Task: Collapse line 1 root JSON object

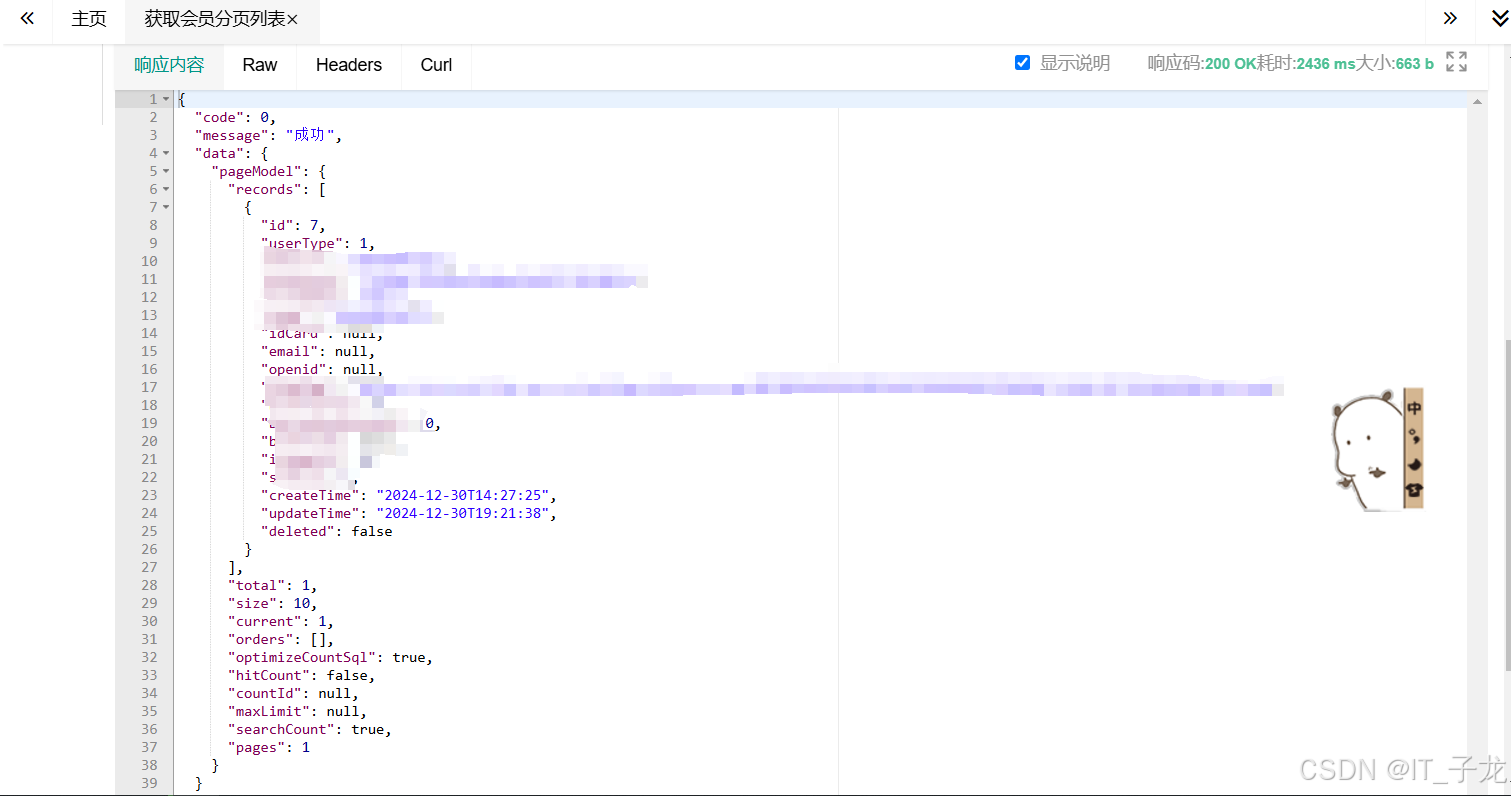Action: coord(166,99)
